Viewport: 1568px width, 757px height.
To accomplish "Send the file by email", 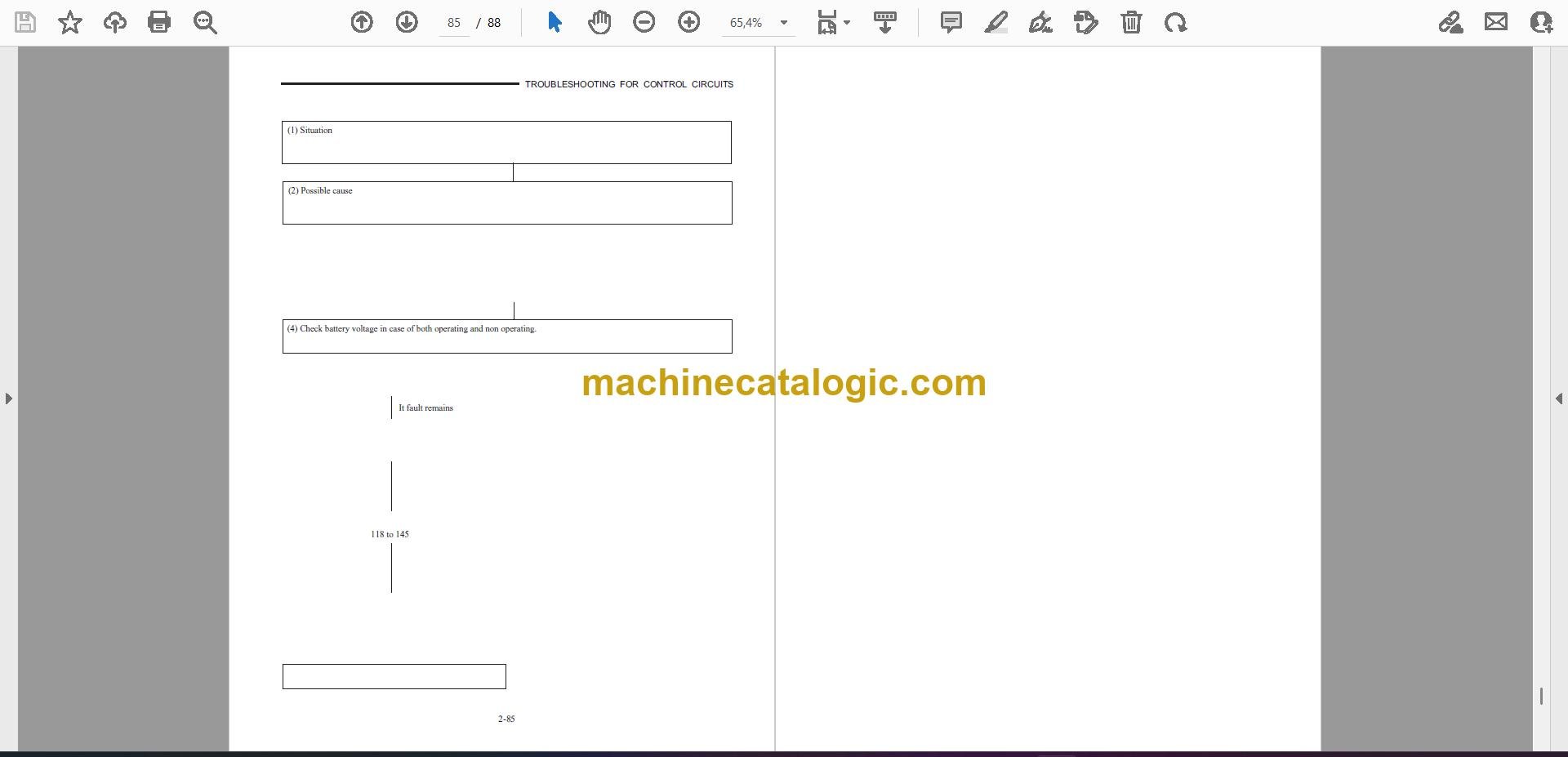I will [1496, 22].
